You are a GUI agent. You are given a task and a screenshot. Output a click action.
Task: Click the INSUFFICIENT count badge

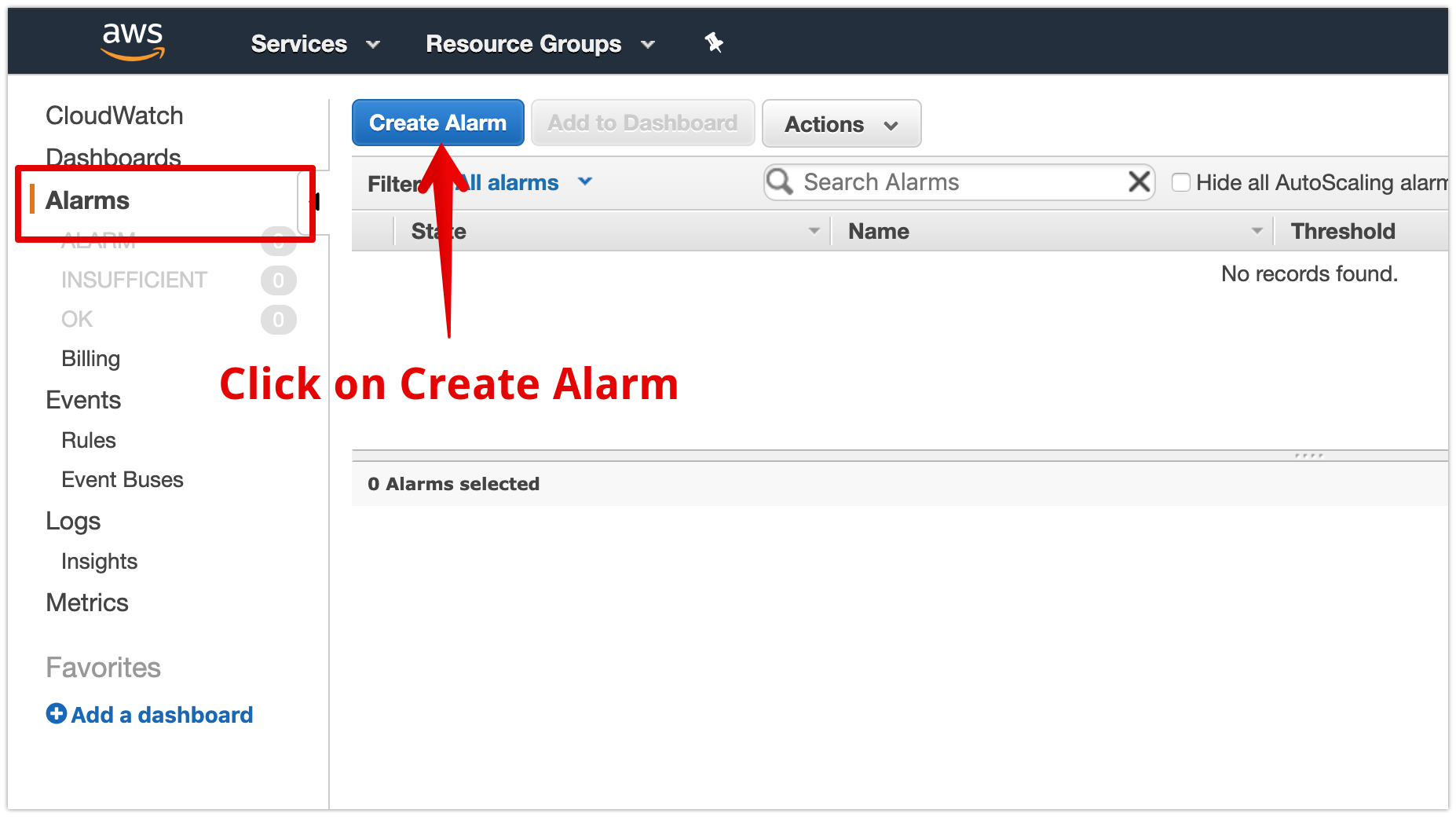(278, 280)
